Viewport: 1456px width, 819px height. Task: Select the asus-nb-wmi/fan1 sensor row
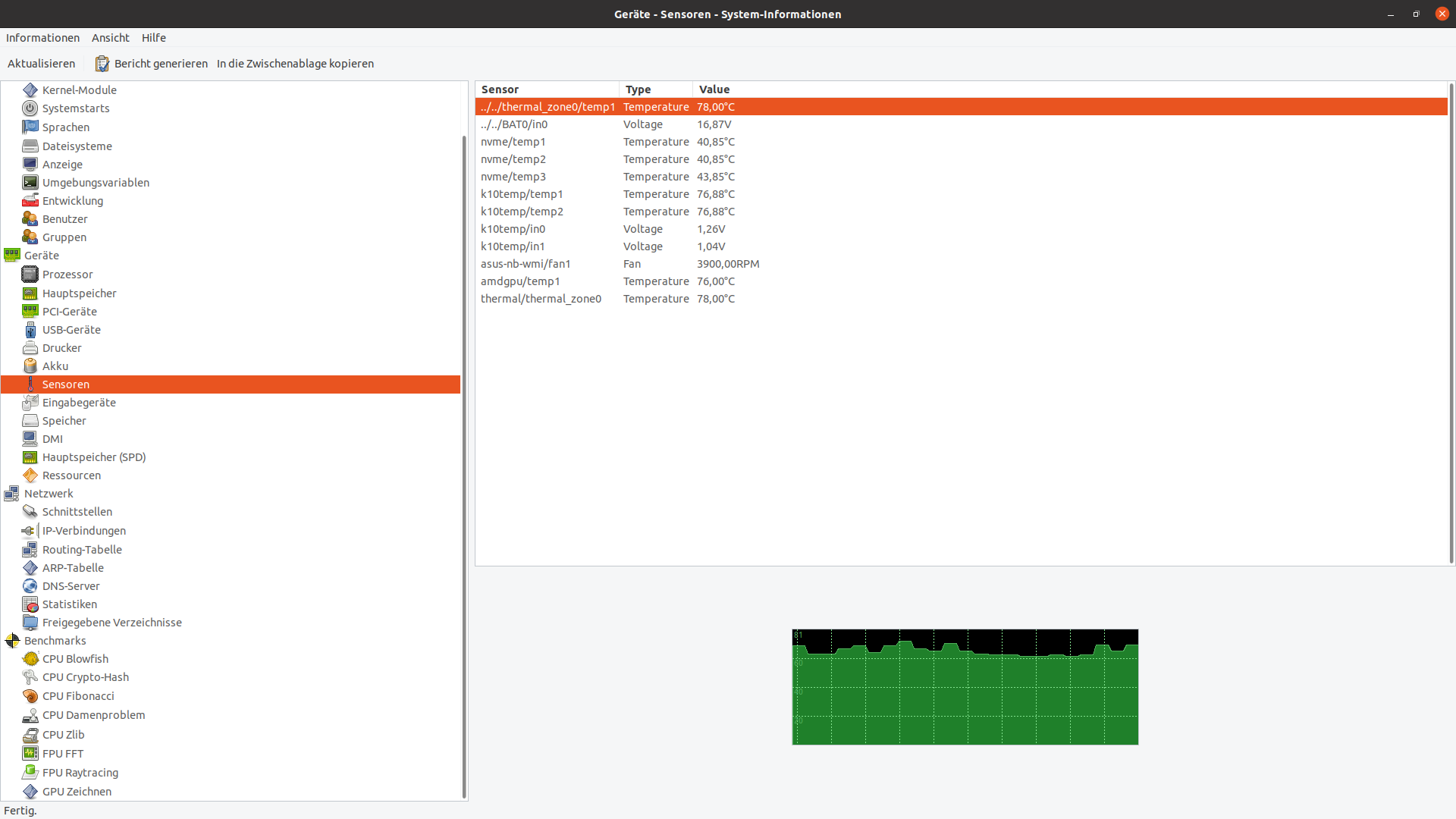pyautogui.click(x=526, y=264)
